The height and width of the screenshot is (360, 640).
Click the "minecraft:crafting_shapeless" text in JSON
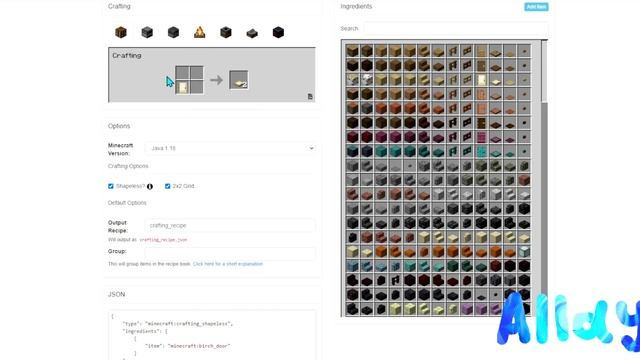pyautogui.click(x=188, y=324)
